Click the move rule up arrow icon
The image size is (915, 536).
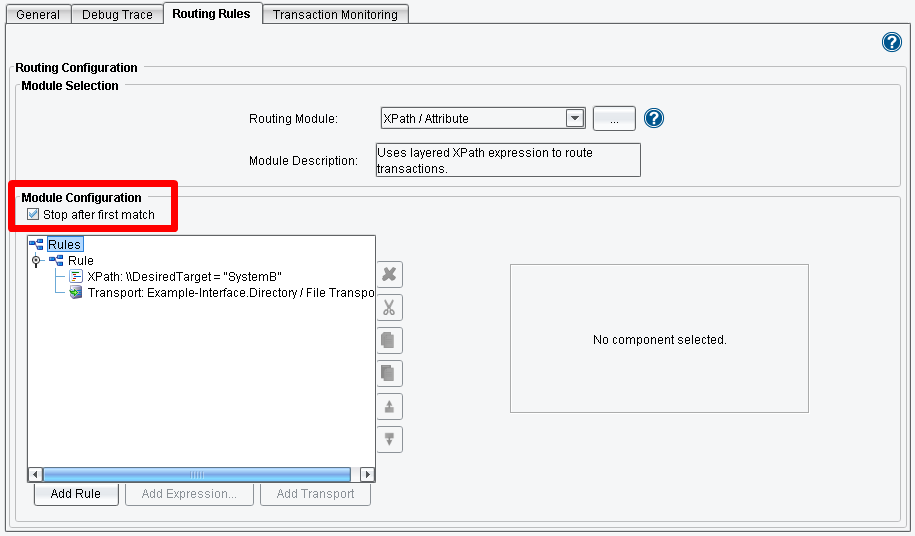point(389,407)
